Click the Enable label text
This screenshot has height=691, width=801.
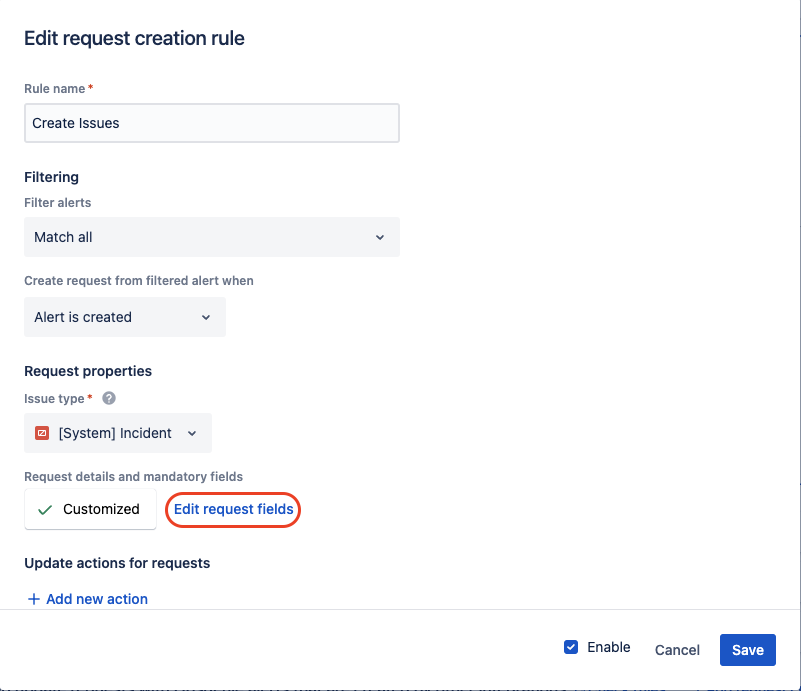coord(609,647)
